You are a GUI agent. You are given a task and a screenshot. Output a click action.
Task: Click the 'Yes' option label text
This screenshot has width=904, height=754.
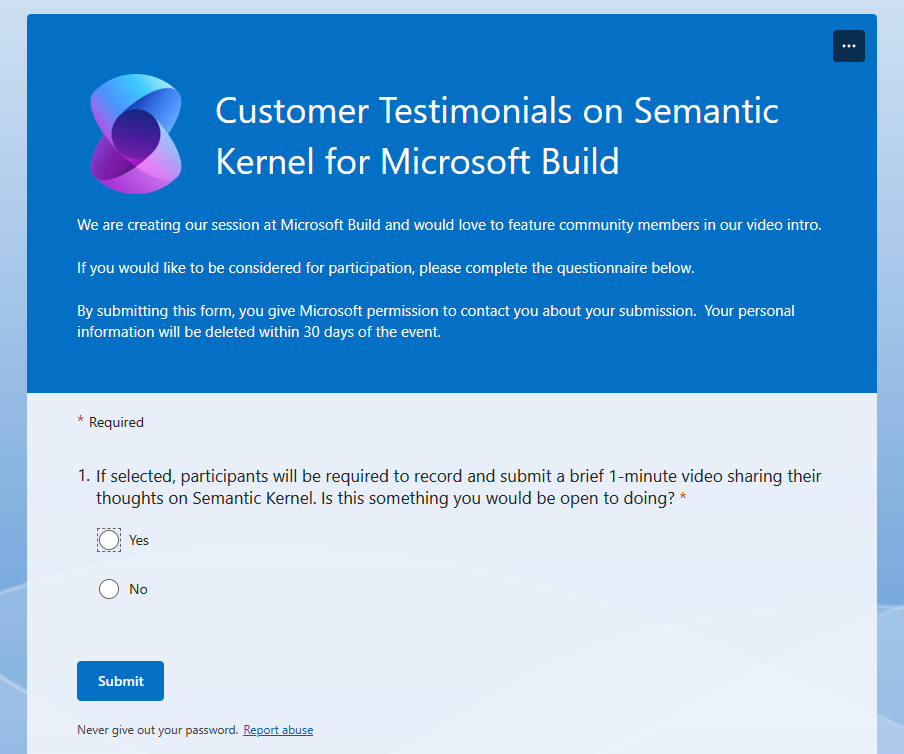(x=139, y=540)
